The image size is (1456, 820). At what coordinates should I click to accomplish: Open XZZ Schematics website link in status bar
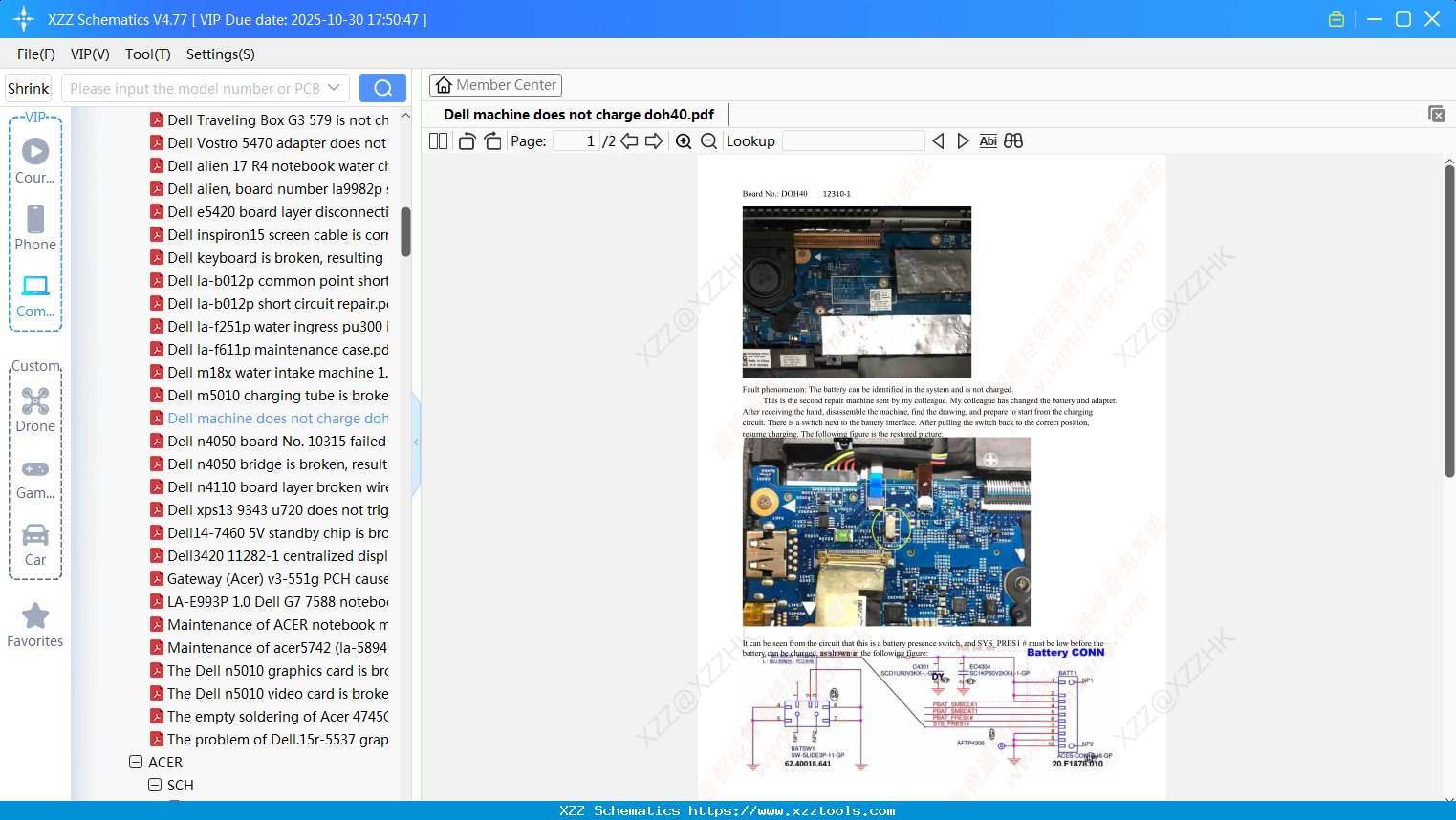click(x=792, y=810)
